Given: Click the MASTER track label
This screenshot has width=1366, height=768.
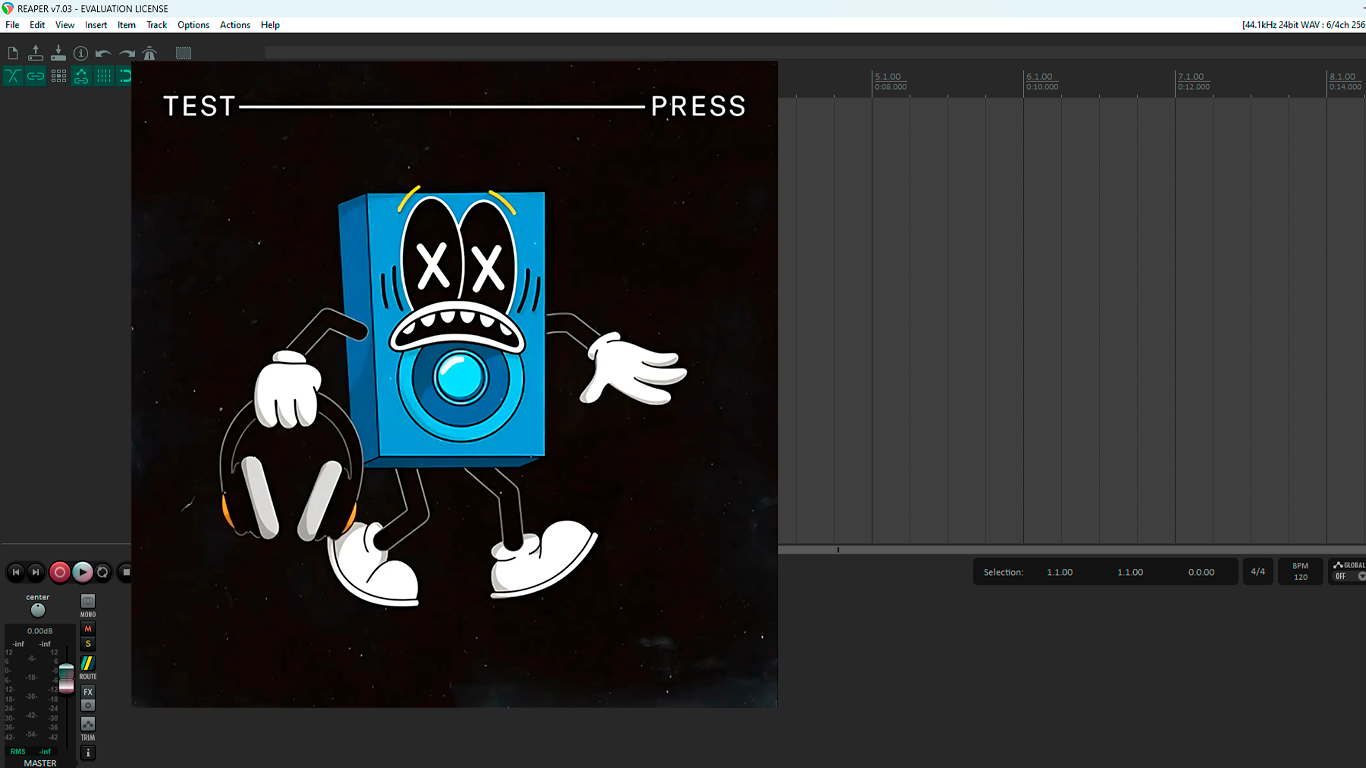Looking at the screenshot, I should (40, 763).
